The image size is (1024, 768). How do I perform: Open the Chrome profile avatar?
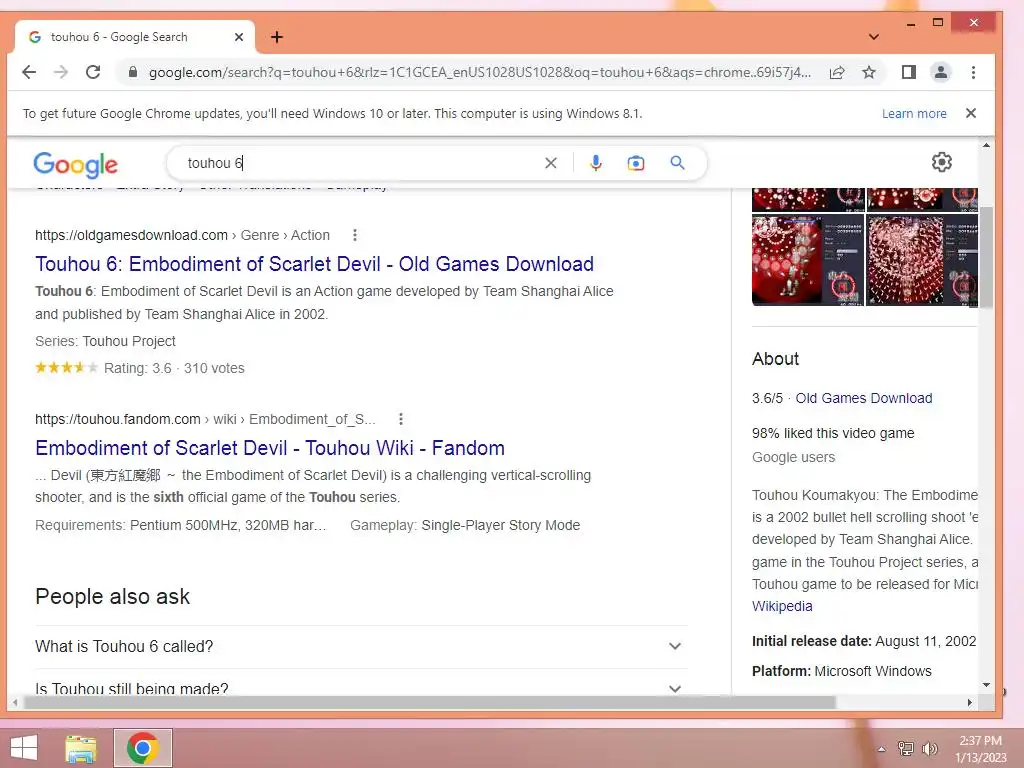point(940,72)
